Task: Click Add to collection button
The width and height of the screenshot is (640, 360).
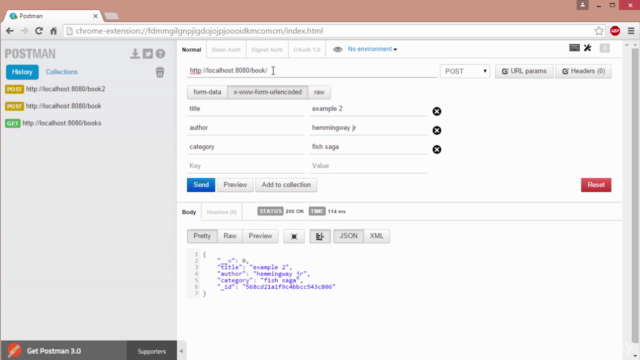Action: click(286, 185)
